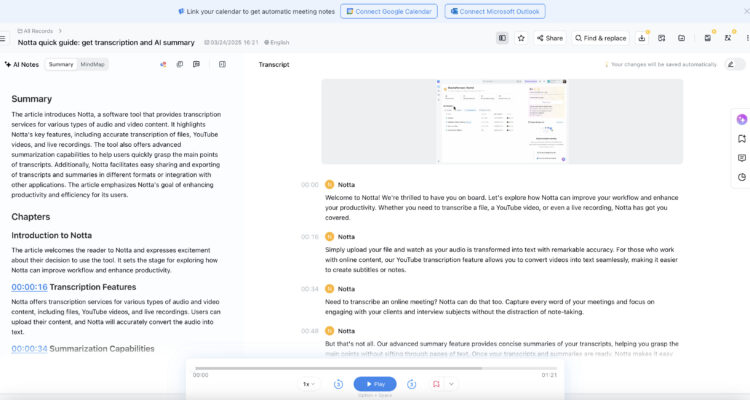750x400 pixels.
Task: Collapse the AI Notes panel icon
Action: point(222,64)
